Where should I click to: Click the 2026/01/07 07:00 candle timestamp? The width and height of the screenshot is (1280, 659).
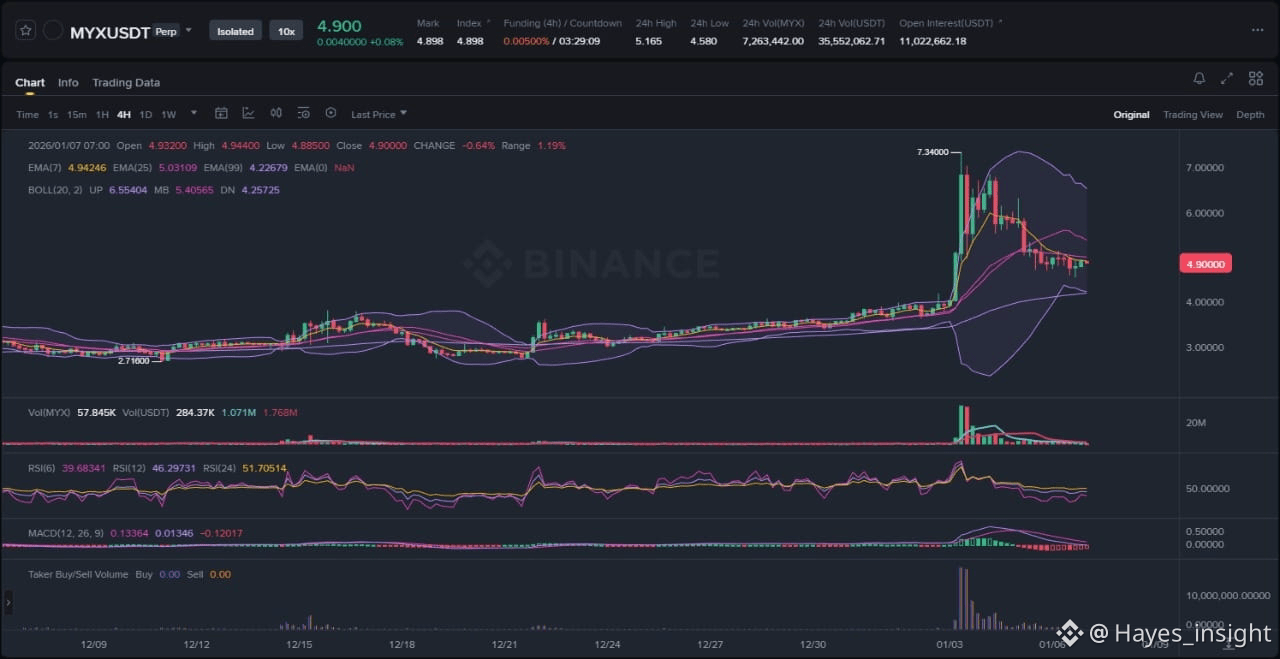coord(70,146)
